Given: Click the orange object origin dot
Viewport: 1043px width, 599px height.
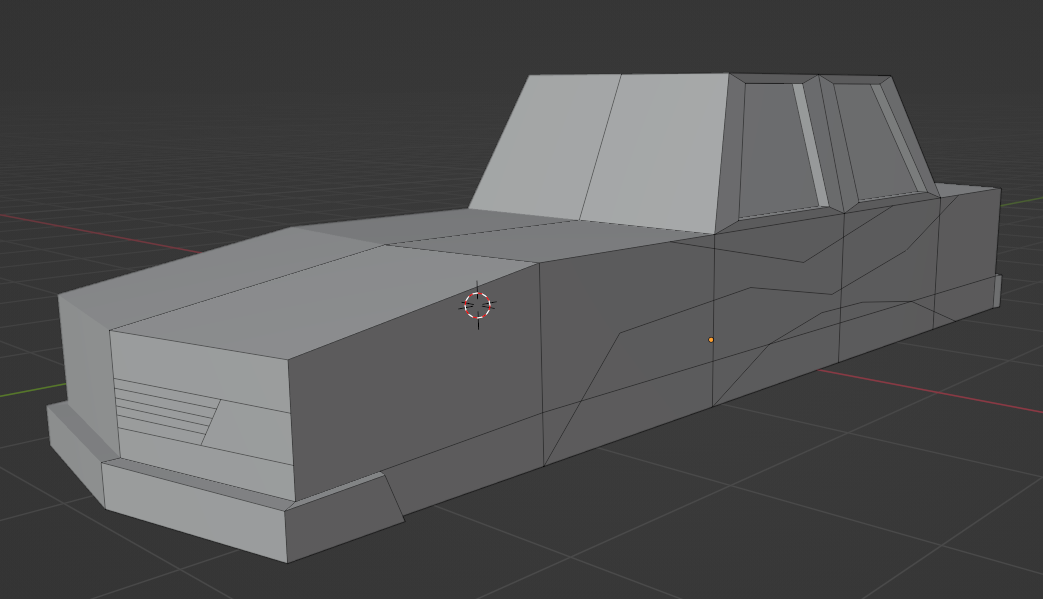Looking at the screenshot, I should 711,340.
